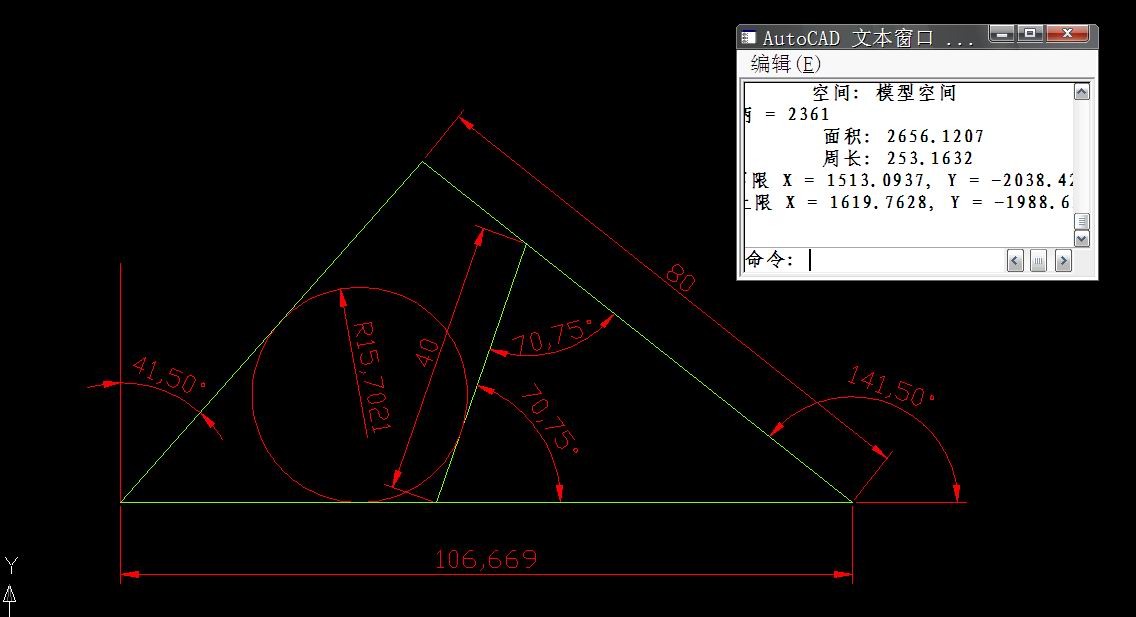Focus the 命令: command input field
1136x617 pixels.
tap(873, 260)
